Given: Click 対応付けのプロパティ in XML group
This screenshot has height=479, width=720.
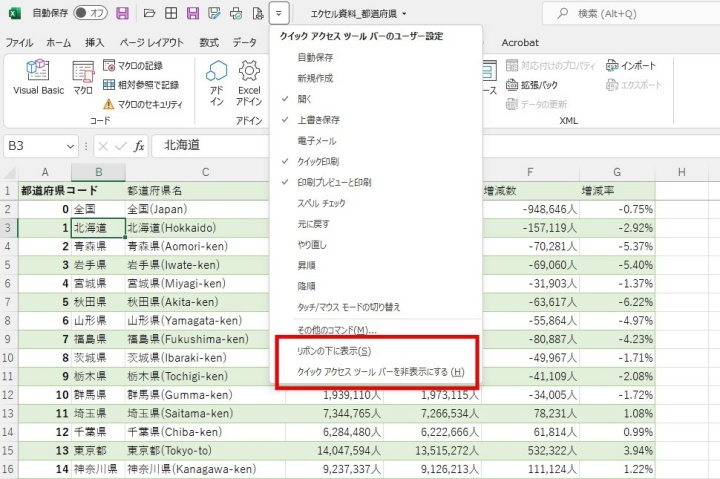Looking at the screenshot, I should (551, 66).
